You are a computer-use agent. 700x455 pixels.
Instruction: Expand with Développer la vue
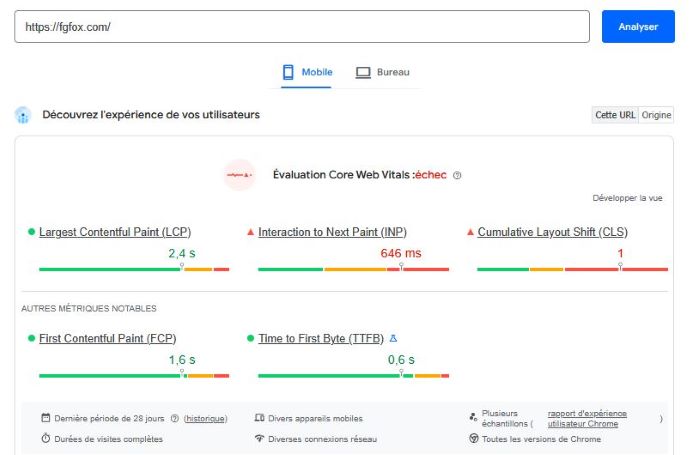tap(627, 198)
